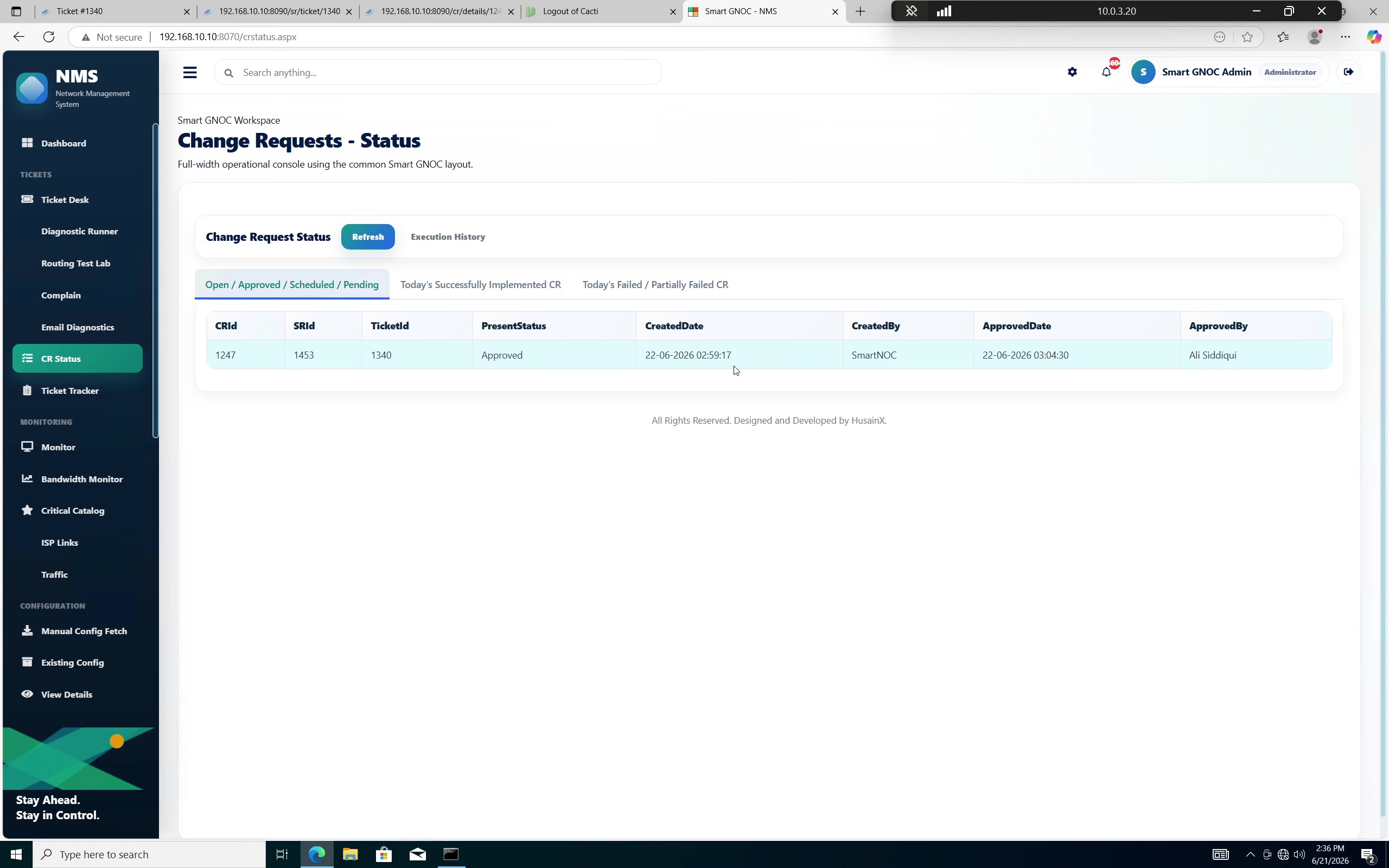Switch to Logout of Cacti browser tab
Viewport: 1389px width, 868px height.
point(597,11)
